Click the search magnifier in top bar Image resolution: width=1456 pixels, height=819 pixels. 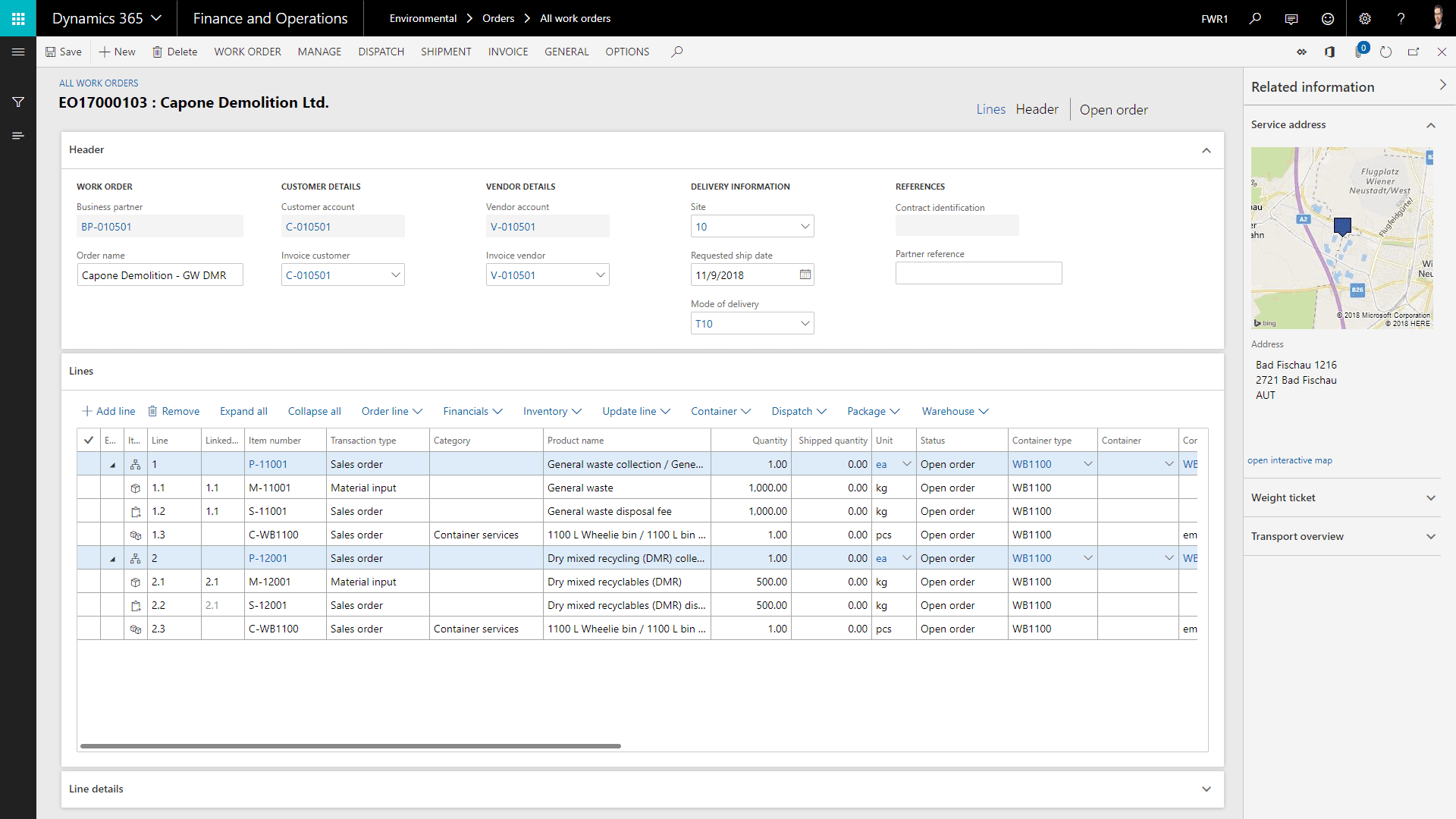(1255, 18)
